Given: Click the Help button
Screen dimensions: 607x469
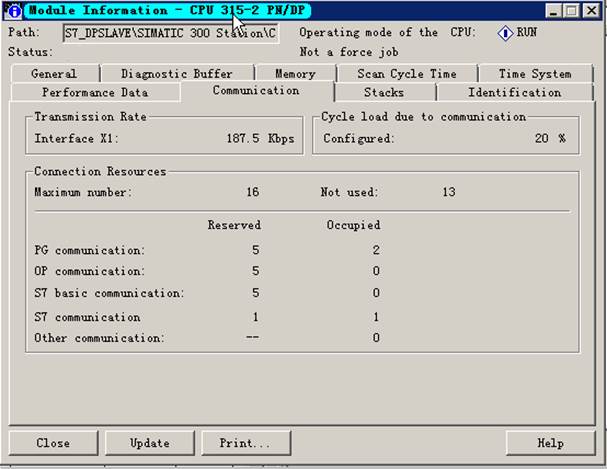Looking at the screenshot, I should [550, 443].
